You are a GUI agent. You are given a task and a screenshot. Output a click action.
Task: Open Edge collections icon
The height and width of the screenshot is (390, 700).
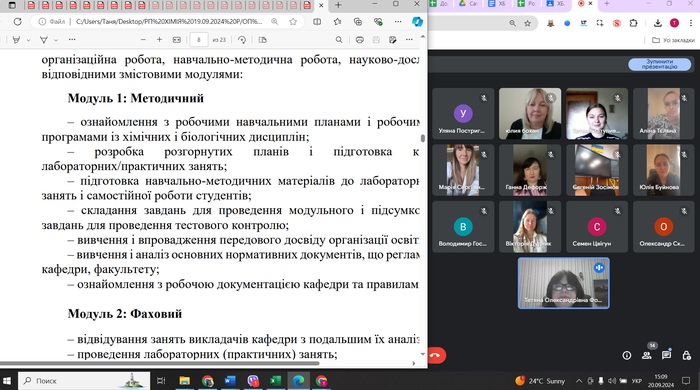point(358,21)
